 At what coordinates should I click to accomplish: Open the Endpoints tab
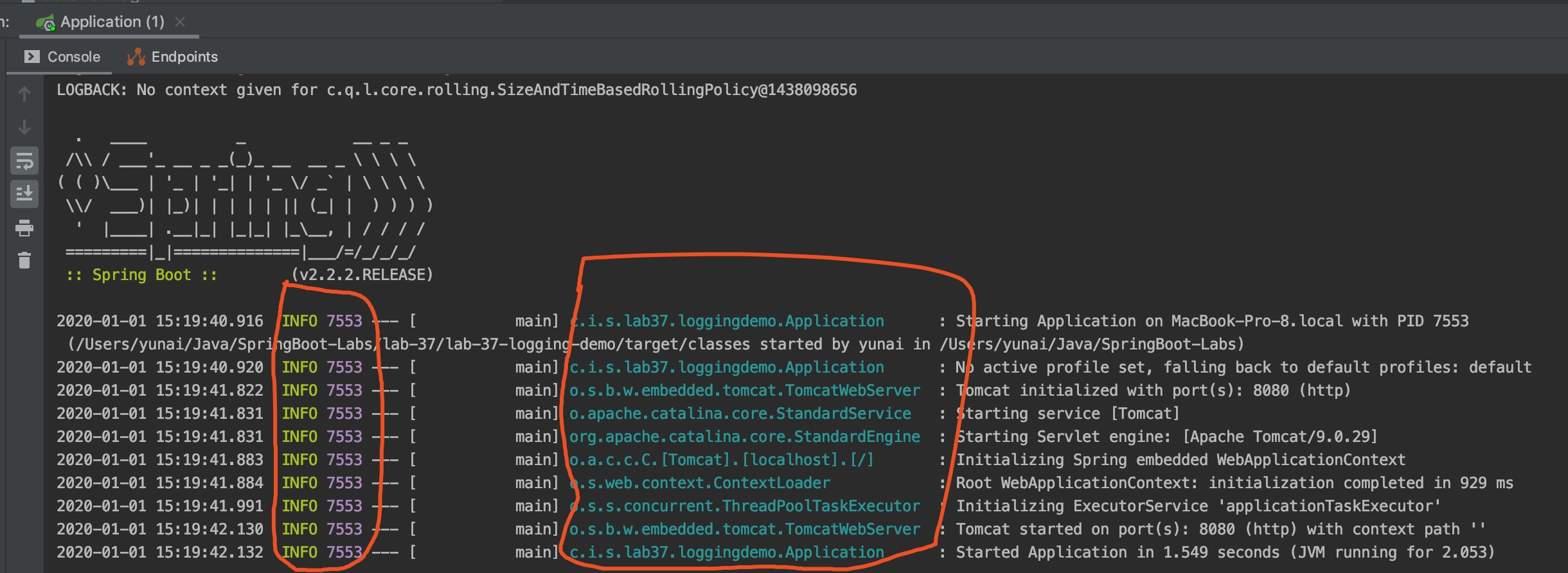click(172, 57)
